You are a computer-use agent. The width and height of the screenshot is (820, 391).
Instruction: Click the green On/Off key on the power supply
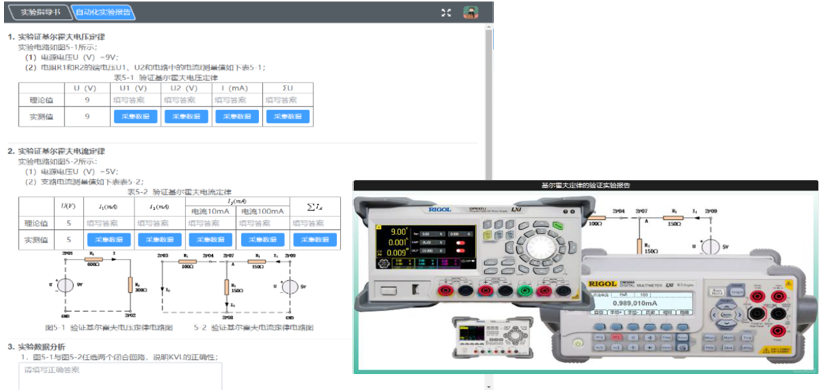(557, 226)
